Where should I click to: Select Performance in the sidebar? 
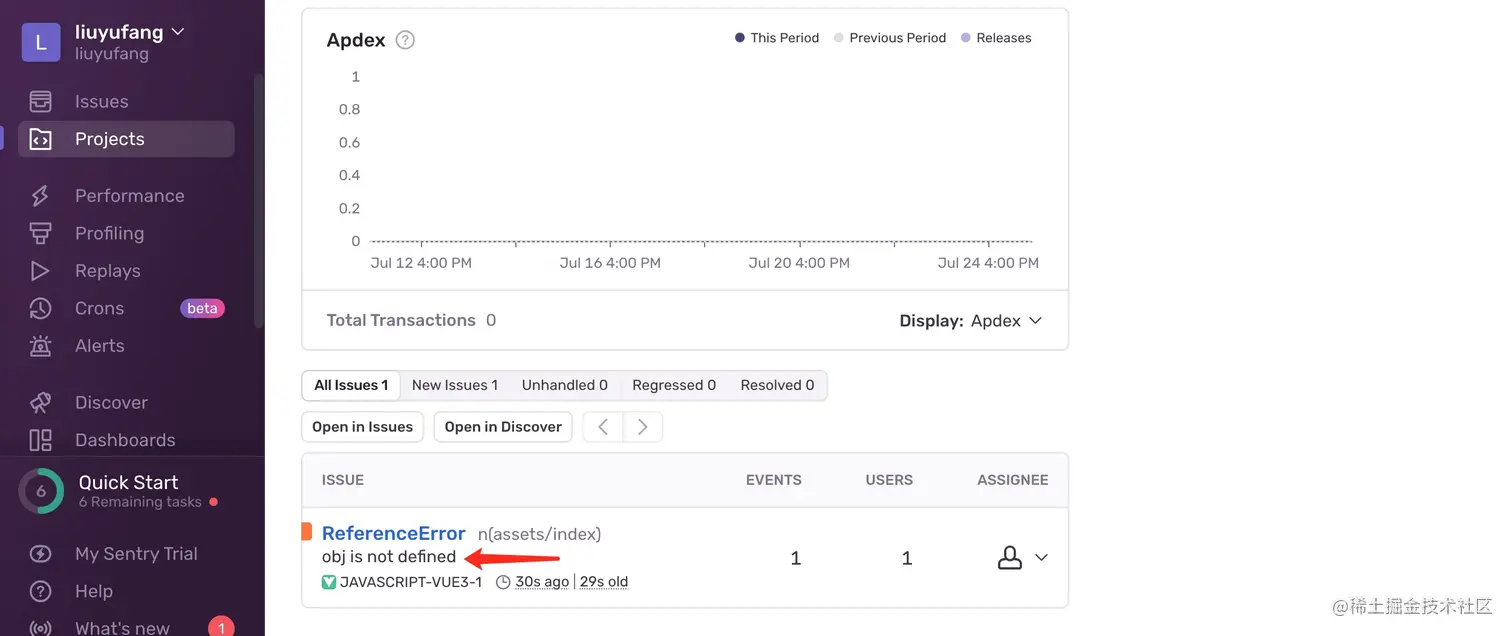click(x=130, y=195)
